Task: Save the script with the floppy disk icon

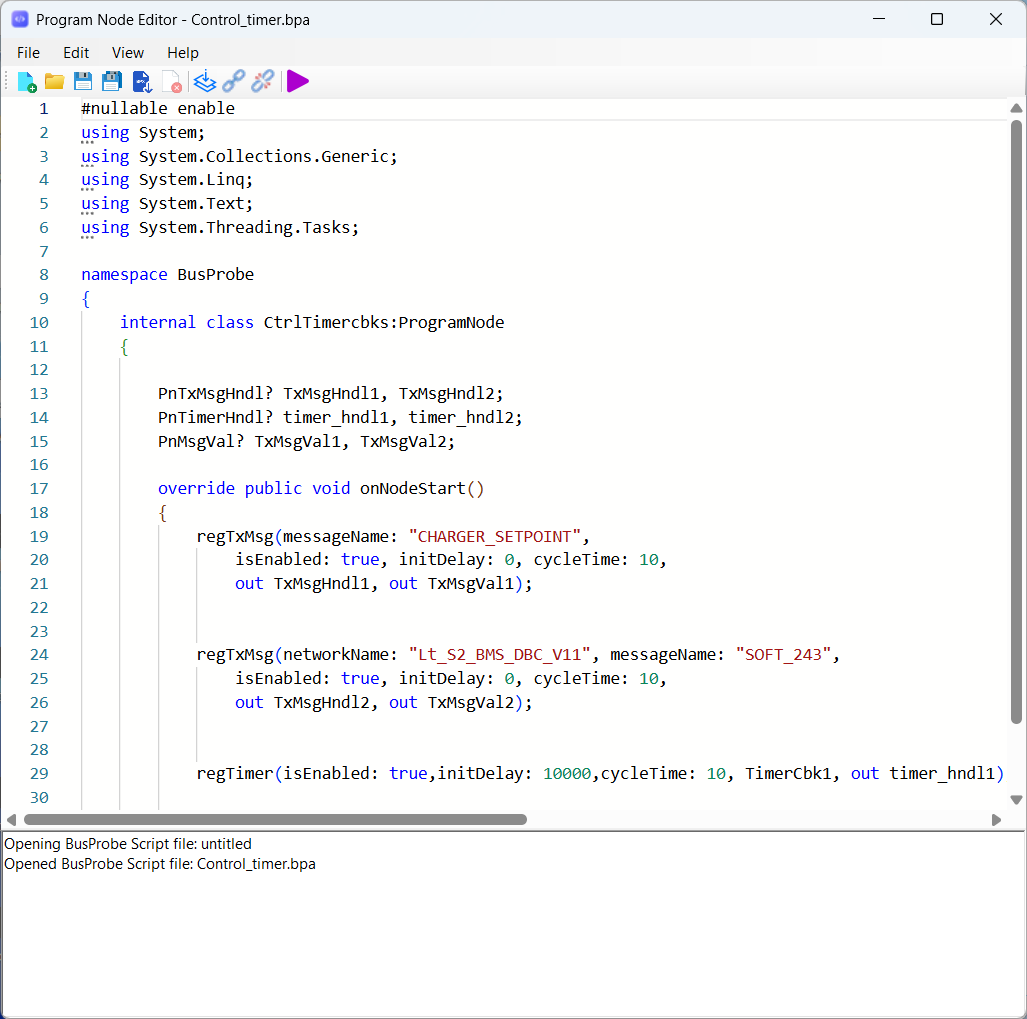Action: [x=83, y=82]
